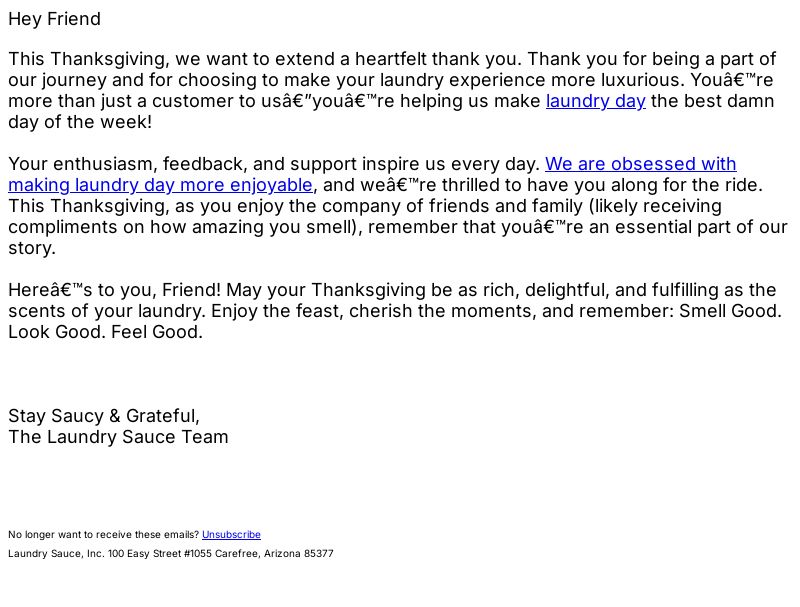
Task: Open the "laundry day" hyperlink
Action: (x=595, y=101)
